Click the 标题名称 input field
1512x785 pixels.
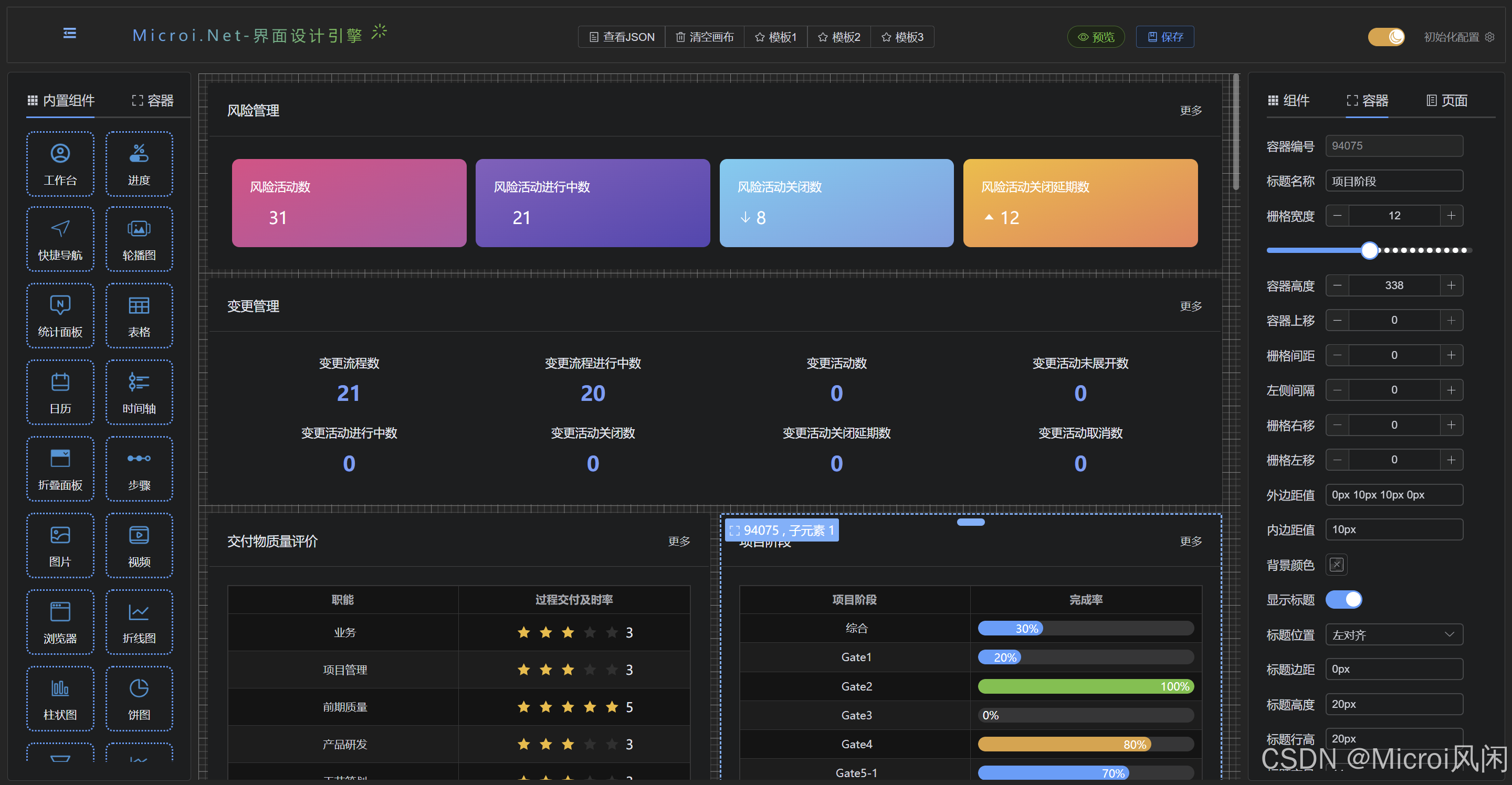pos(1394,181)
